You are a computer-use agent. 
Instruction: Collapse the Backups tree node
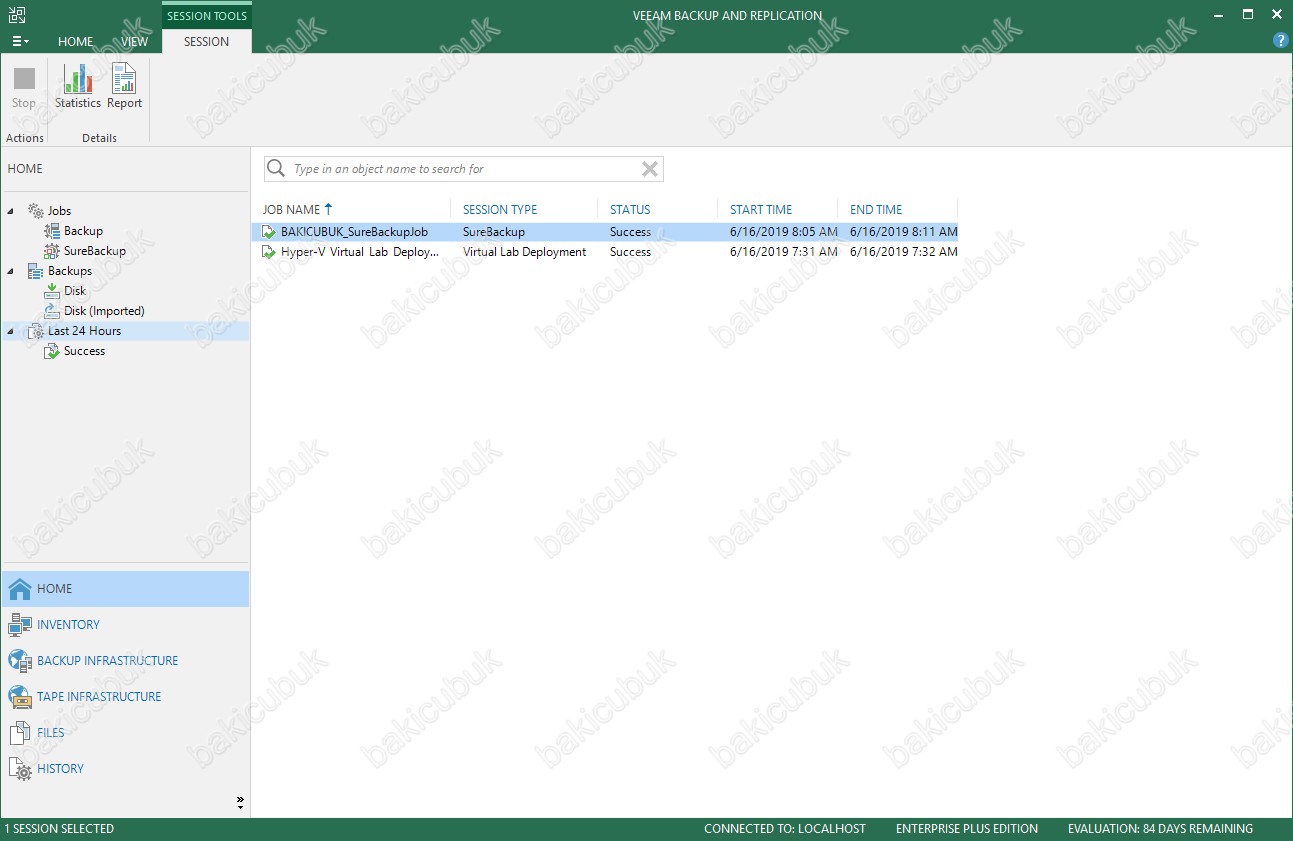coord(11,271)
